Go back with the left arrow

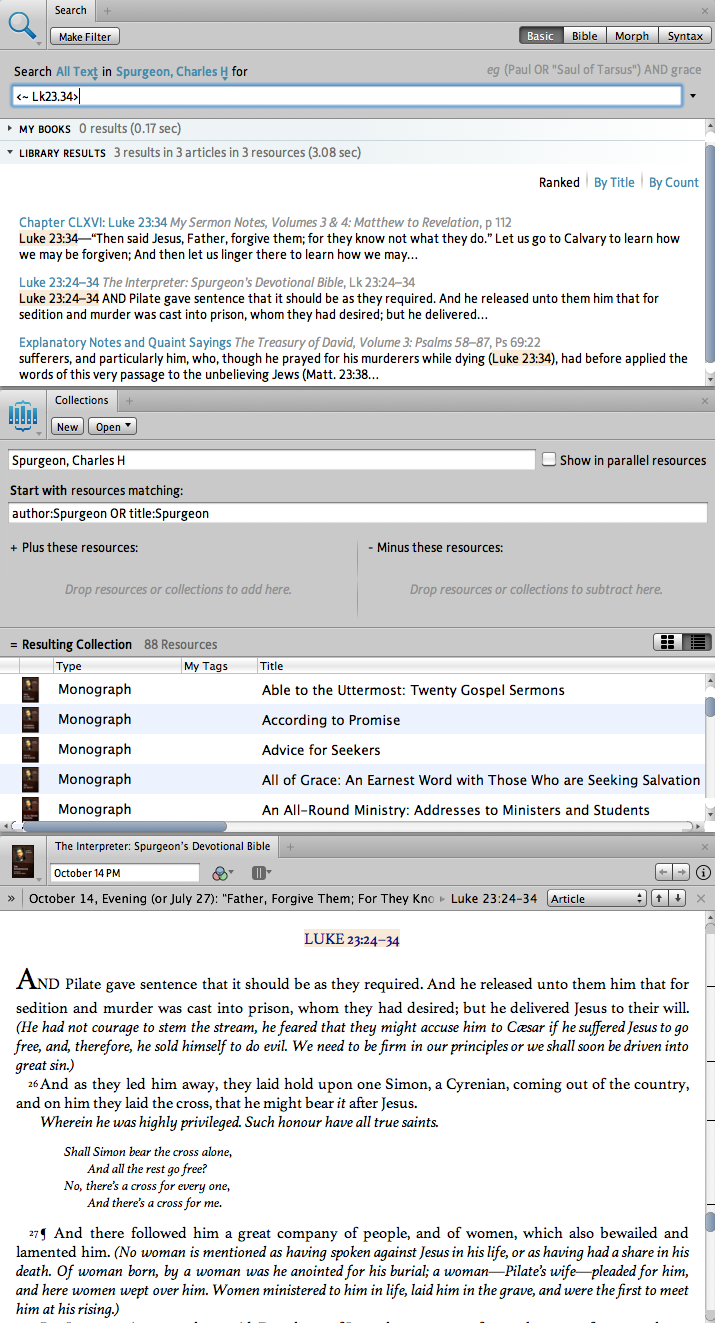[663, 873]
